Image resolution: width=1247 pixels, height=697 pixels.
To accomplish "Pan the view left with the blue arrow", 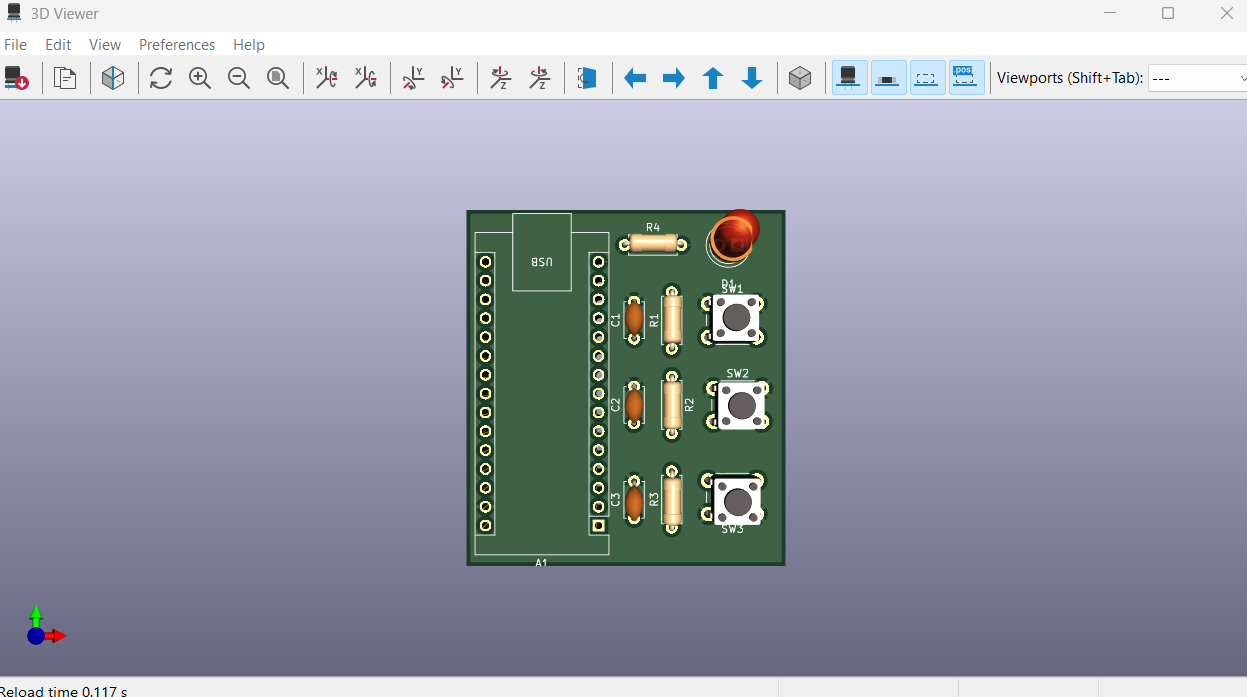I will tap(634, 78).
